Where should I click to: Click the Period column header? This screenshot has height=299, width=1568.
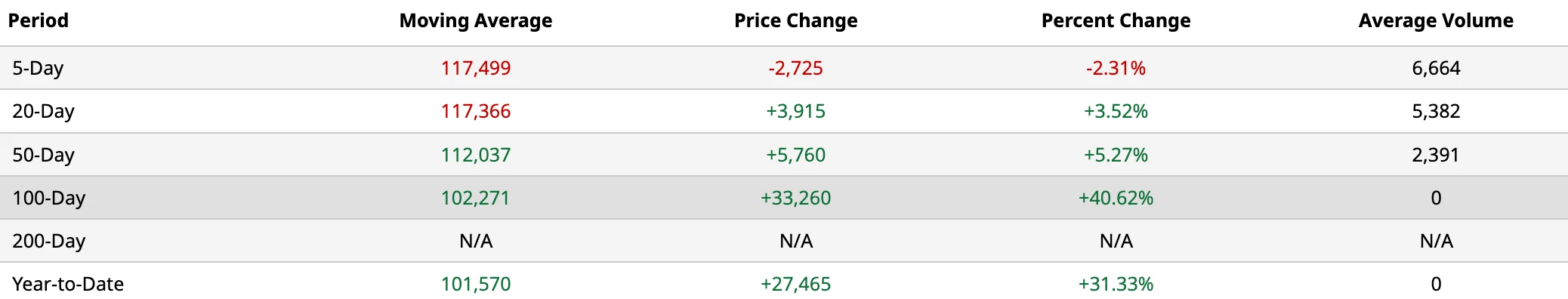[x=39, y=20]
